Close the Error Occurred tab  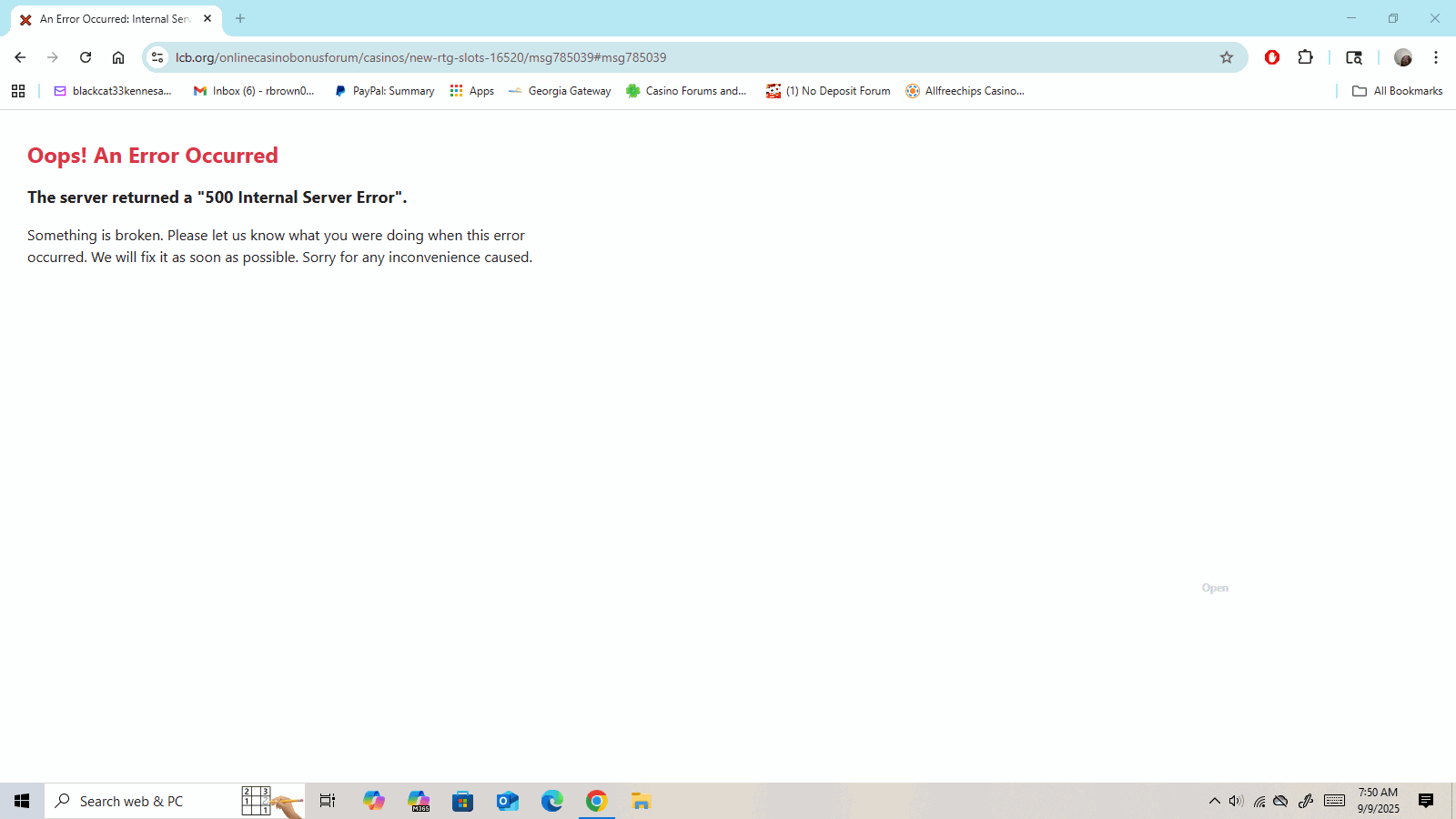(207, 18)
